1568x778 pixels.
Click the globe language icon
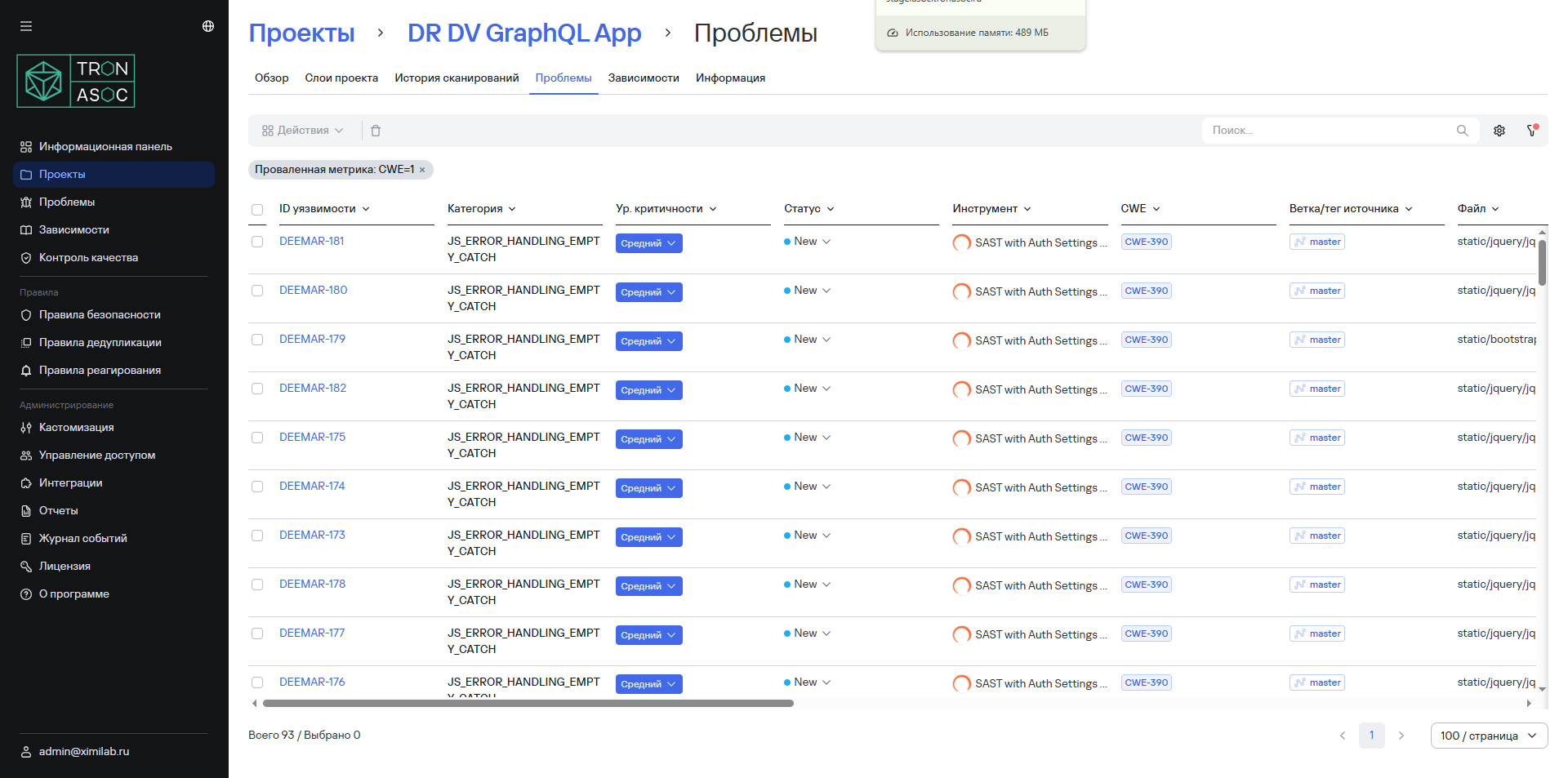pos(208,26)
